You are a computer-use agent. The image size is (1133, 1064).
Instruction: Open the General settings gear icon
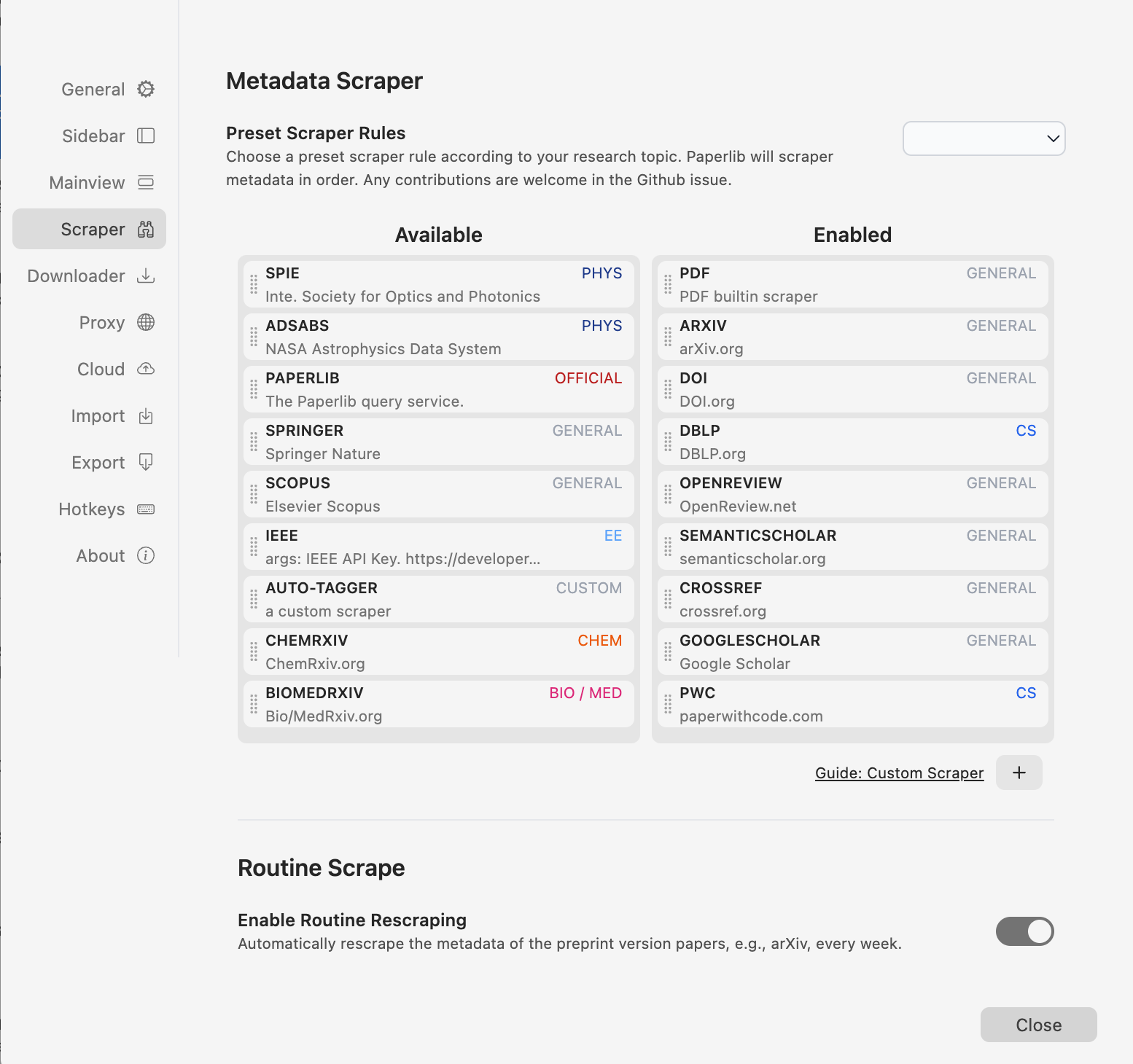[146, 89]
